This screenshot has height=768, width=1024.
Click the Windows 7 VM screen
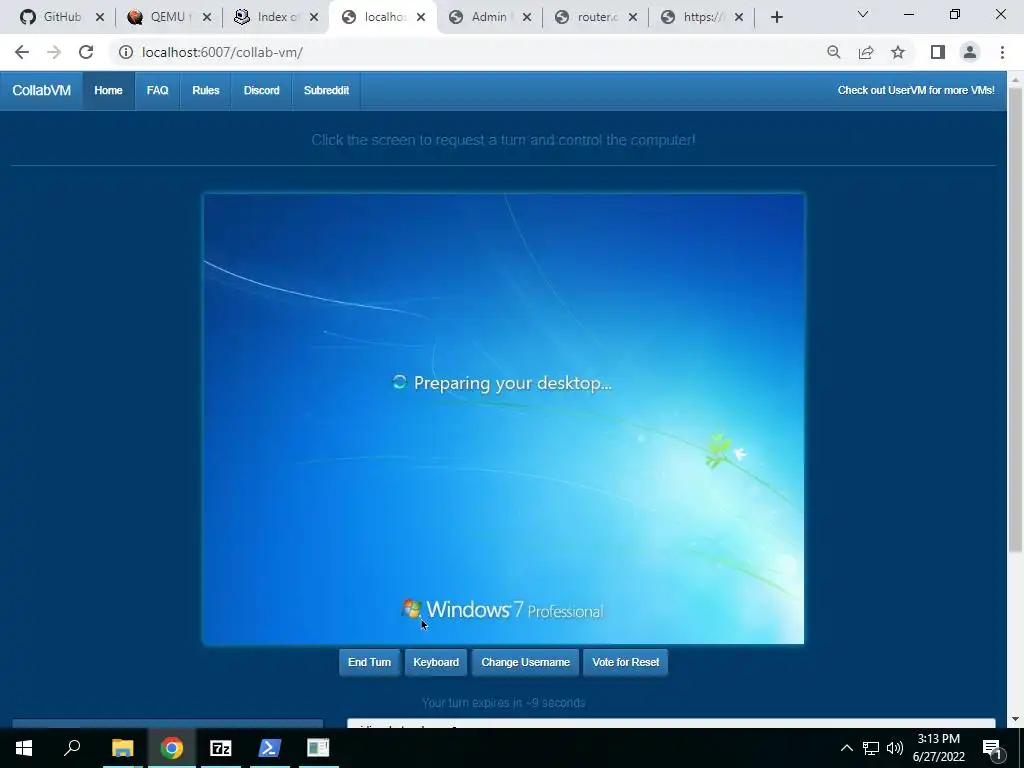pyautogui.click(x=504, y=419)
